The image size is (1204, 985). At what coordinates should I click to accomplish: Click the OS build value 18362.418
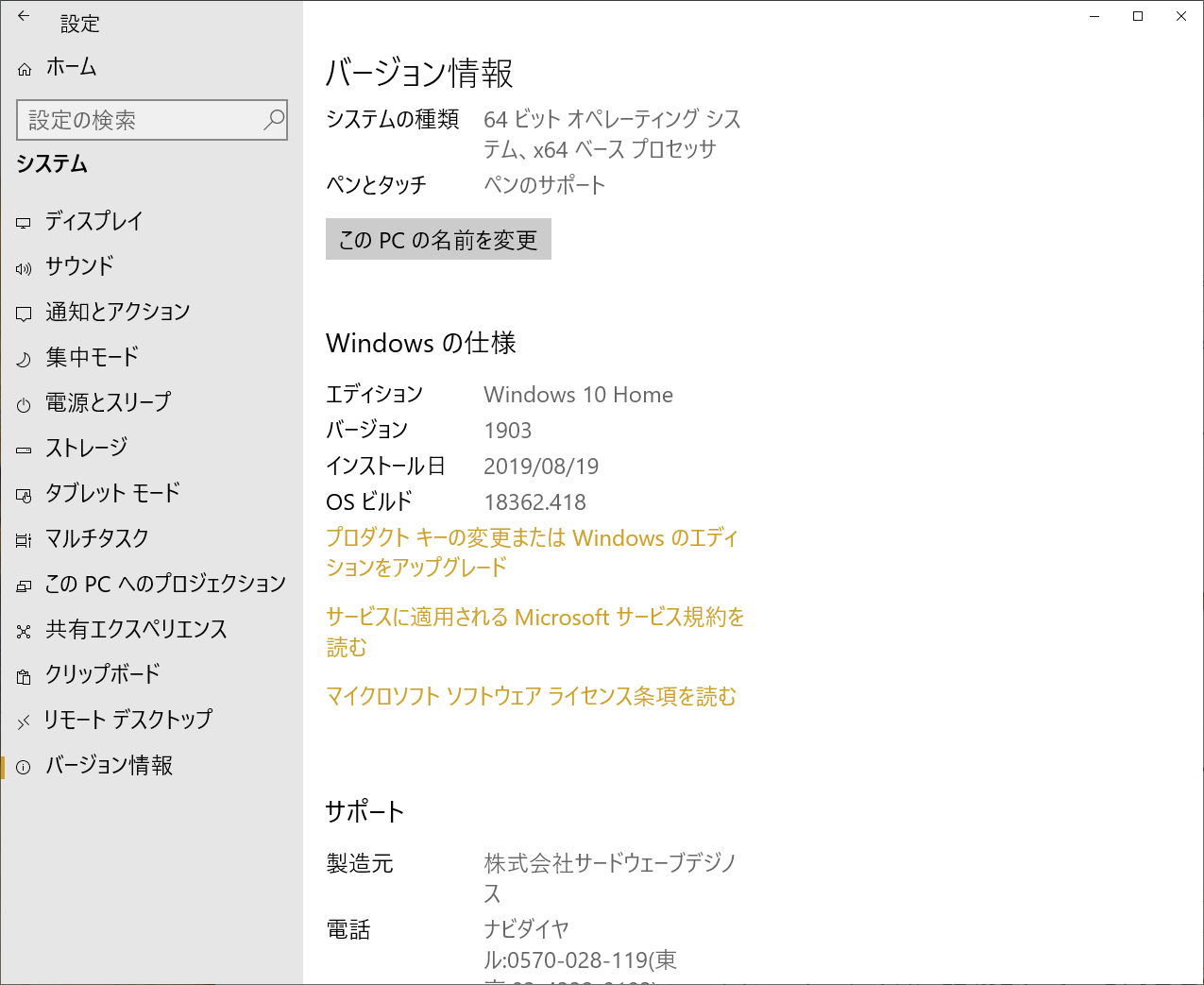coord(534,502)
